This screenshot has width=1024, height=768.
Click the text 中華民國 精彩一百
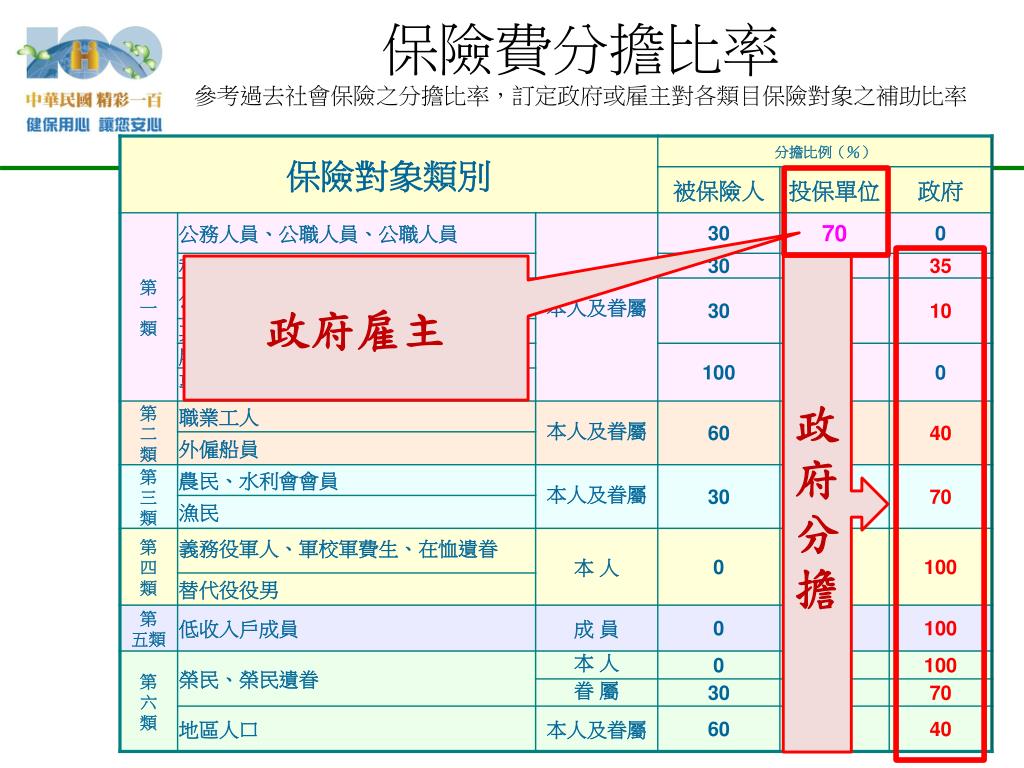(x=94, y=100)
